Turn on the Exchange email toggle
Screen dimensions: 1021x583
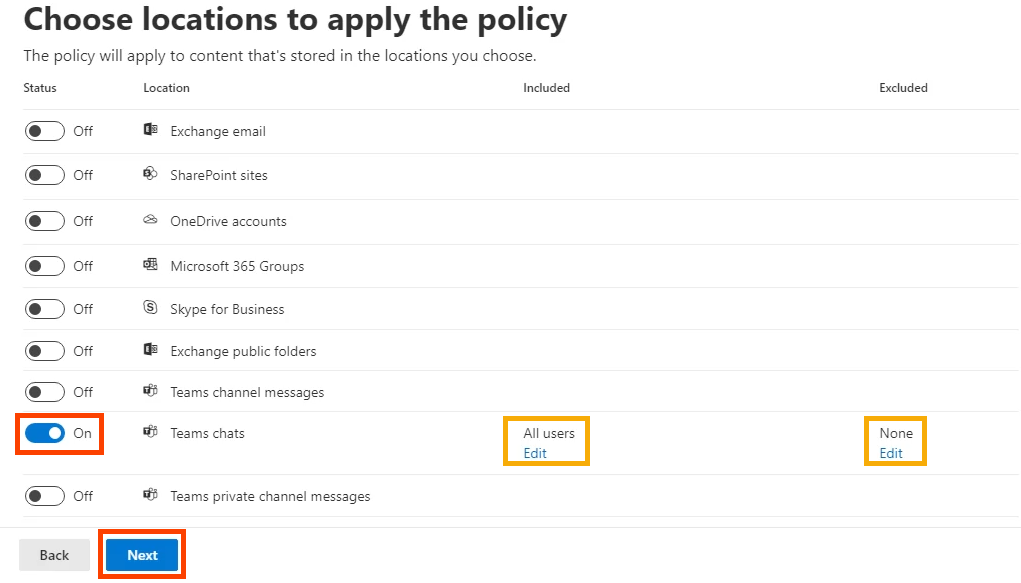(45, 131)
